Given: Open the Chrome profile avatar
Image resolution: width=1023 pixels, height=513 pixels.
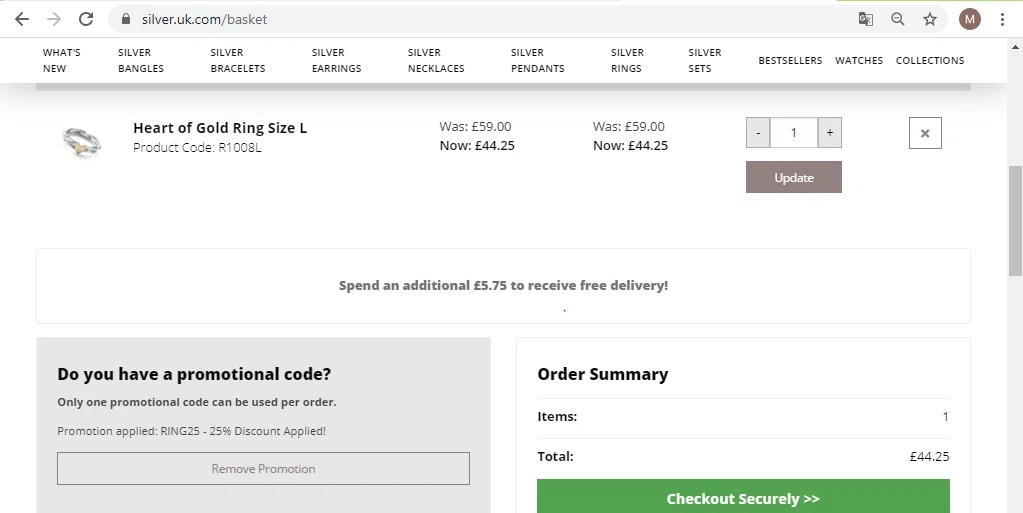Looking at the screenshot, I should 969,19.
